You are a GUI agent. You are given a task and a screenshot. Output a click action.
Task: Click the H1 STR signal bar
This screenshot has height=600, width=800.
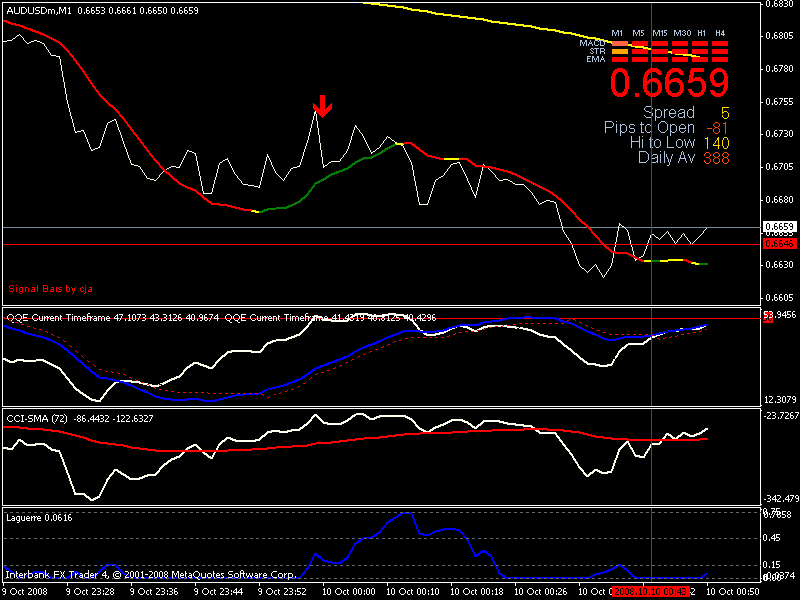pyautogui.click(x=701, y=51)
